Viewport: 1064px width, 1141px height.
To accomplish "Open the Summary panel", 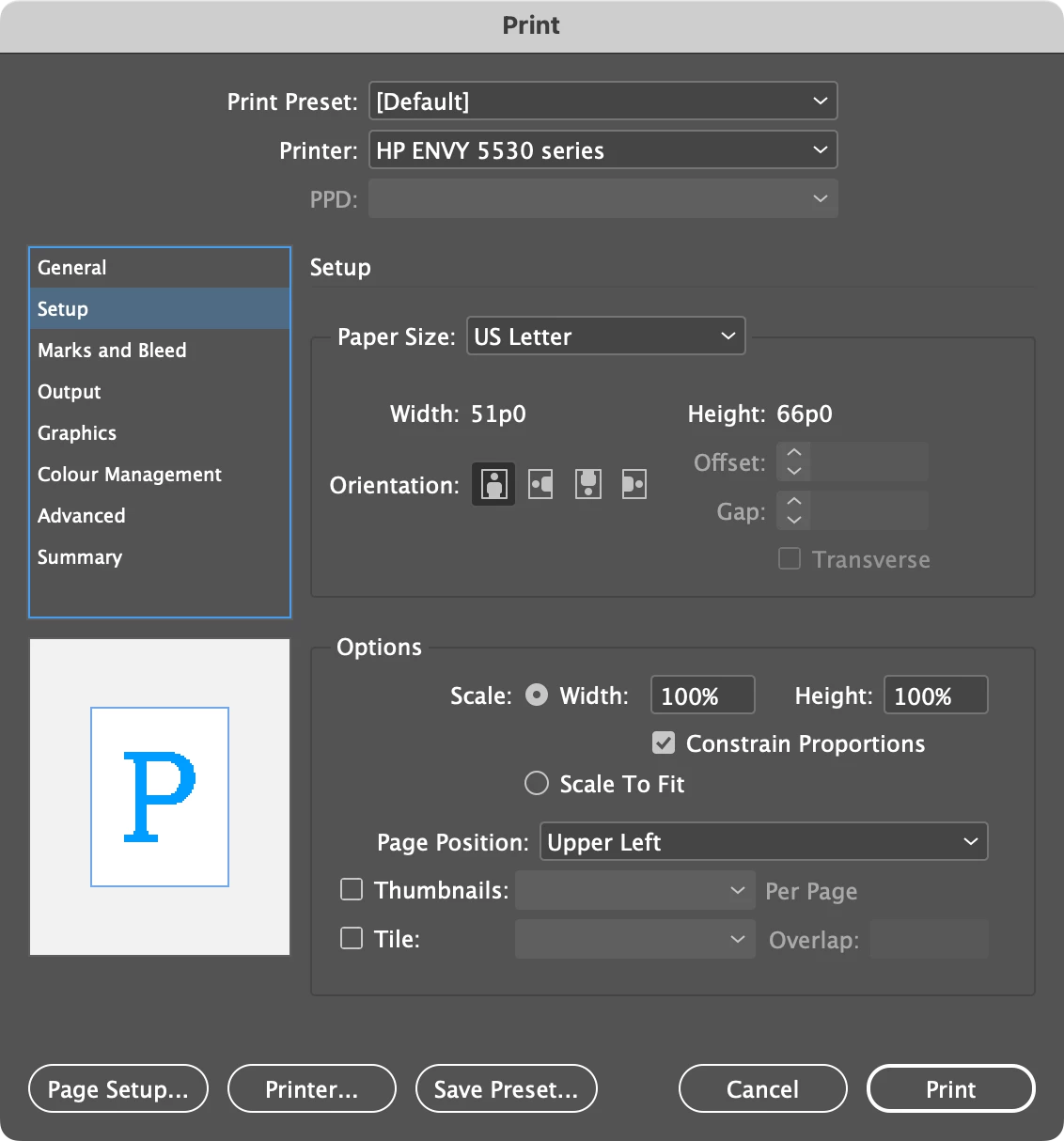I will click(x=160, y=557).
